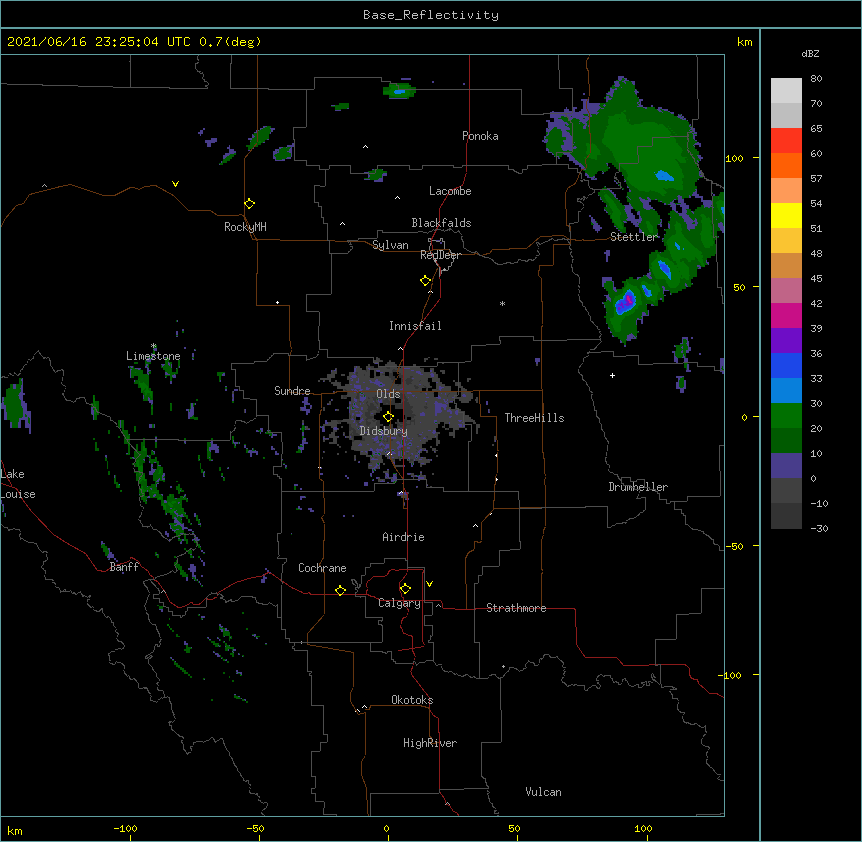This screenshot has height=842, width=862.
Task: Click the Airdrie town label
Action: point(404,537)
